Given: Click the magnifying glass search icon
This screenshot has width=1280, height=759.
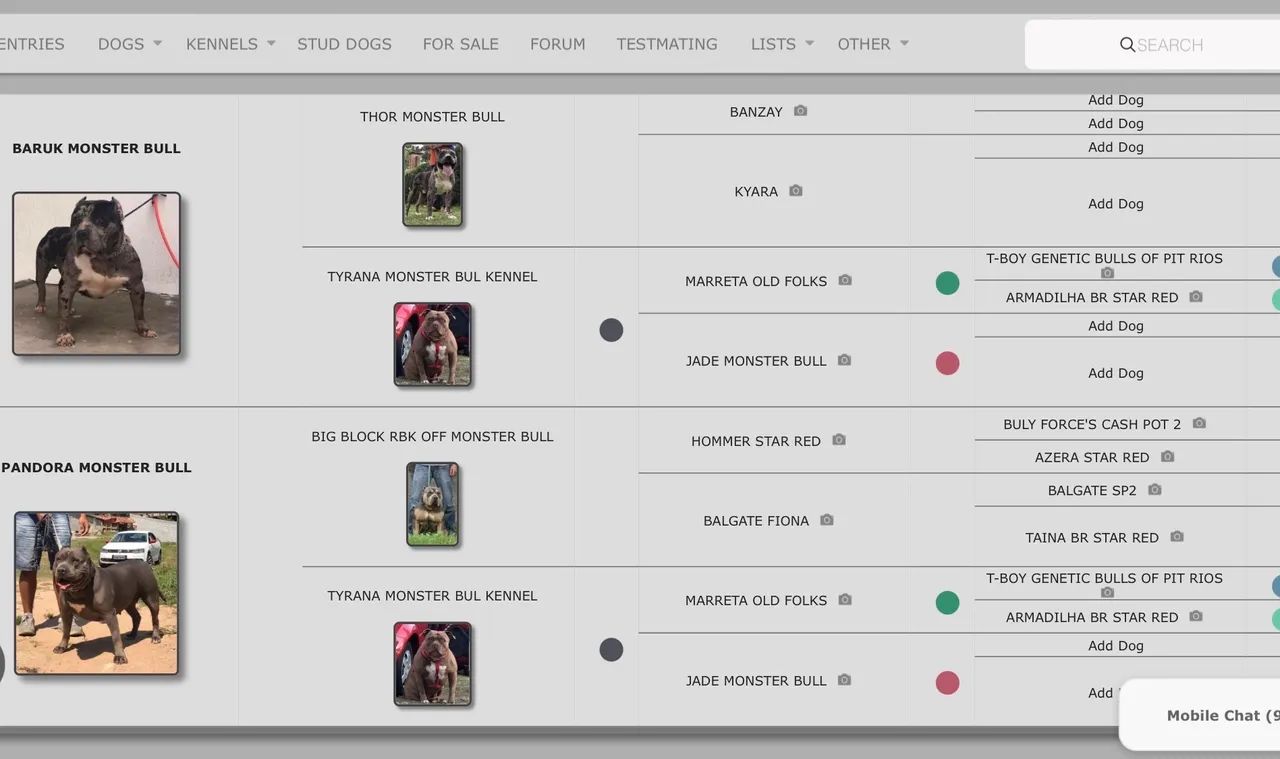Looking at the screenshot, I should 1127,45.
